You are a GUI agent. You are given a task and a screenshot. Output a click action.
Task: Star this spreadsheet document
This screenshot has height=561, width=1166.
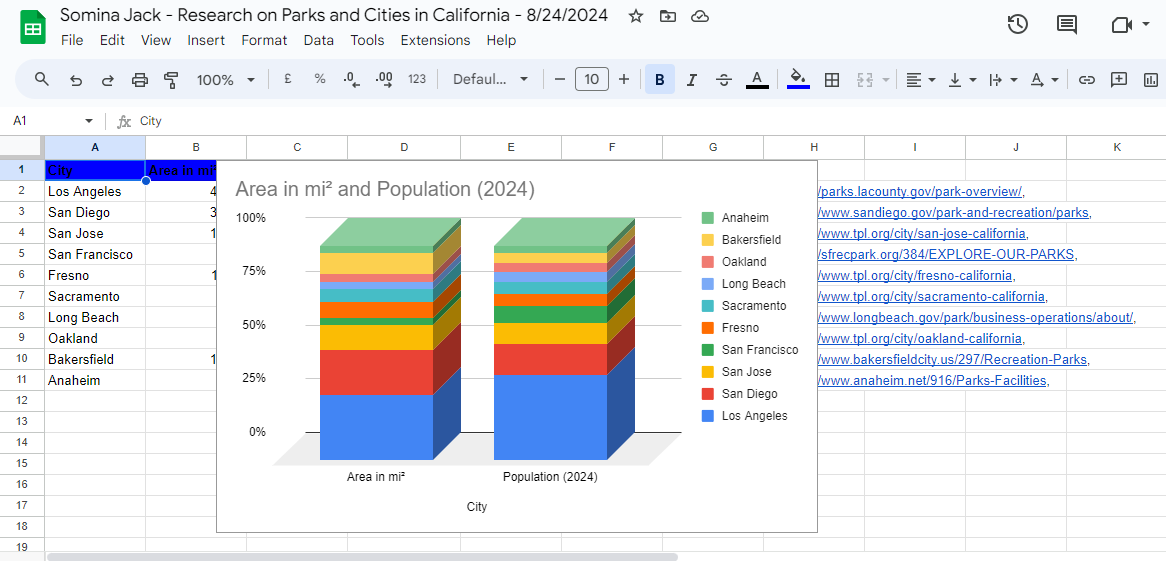tap(636, 16)
